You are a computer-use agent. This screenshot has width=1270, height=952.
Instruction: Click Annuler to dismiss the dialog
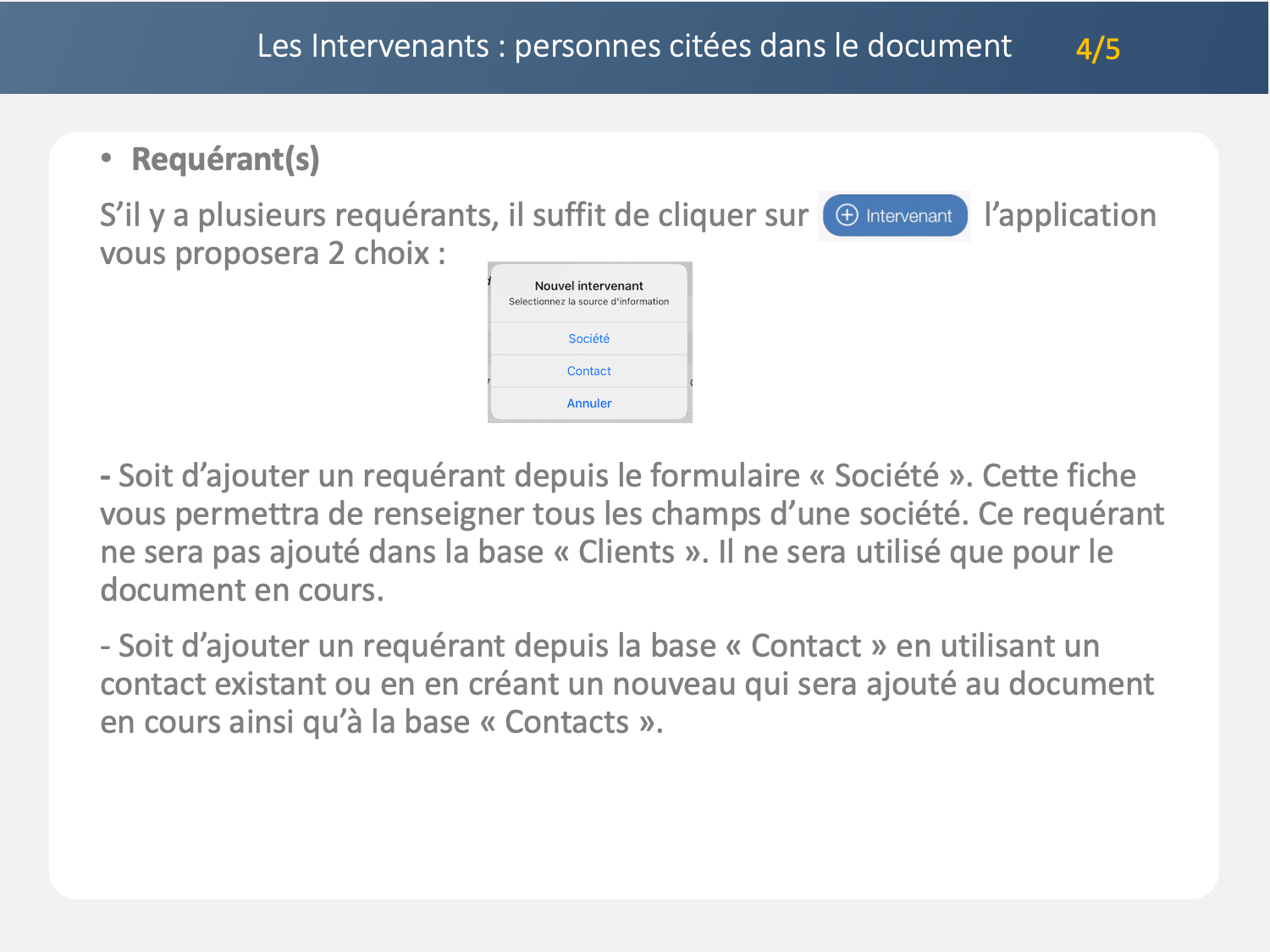[588, 404]
